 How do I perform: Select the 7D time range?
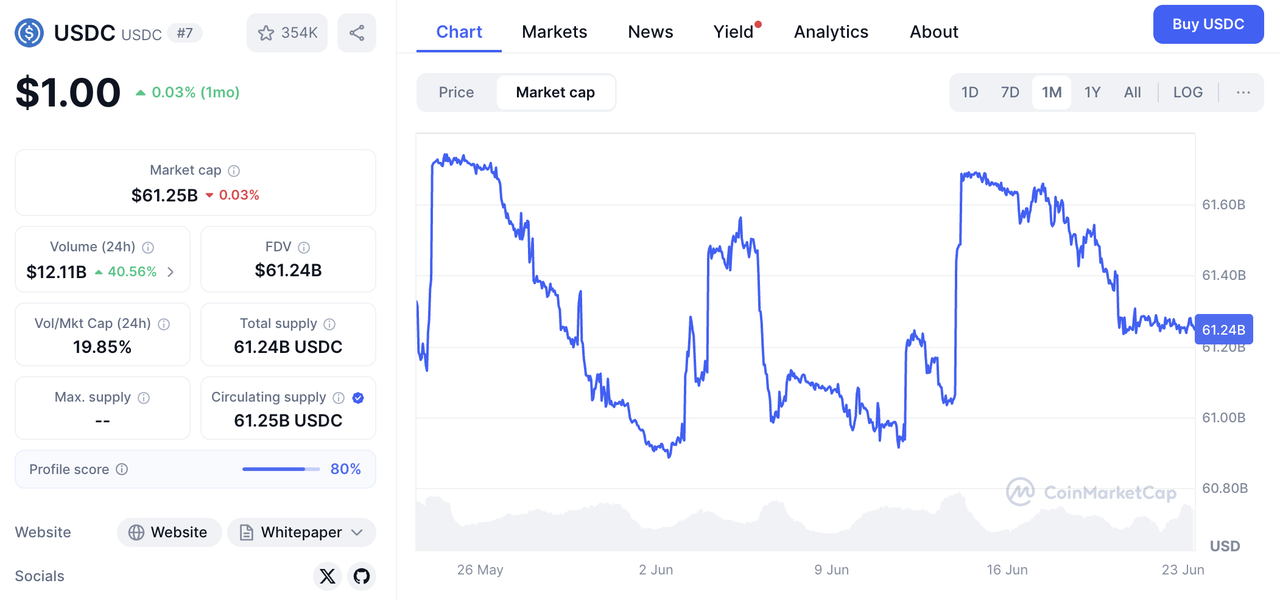[x=1010, y=92]
